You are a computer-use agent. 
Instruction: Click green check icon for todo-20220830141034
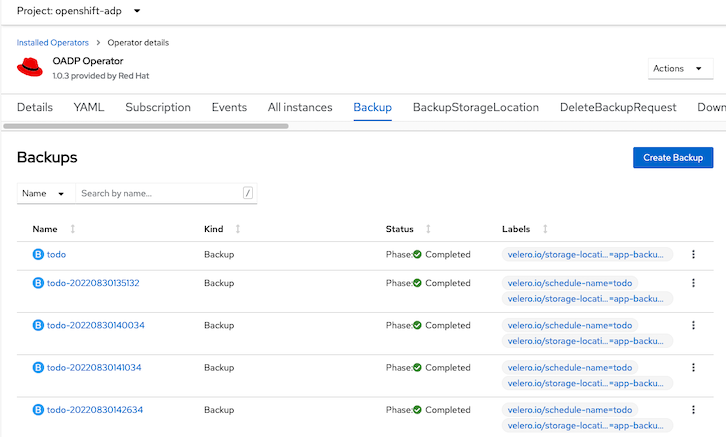417,367
